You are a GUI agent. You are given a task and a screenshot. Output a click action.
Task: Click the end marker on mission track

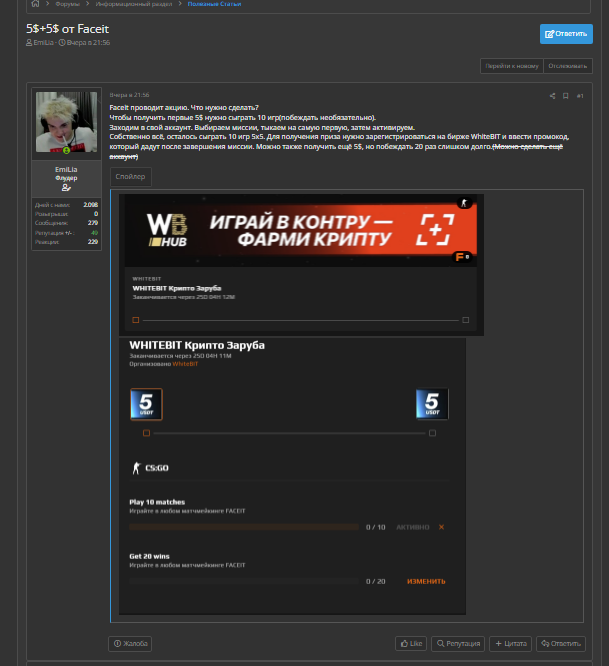click(x=432, y=433)
